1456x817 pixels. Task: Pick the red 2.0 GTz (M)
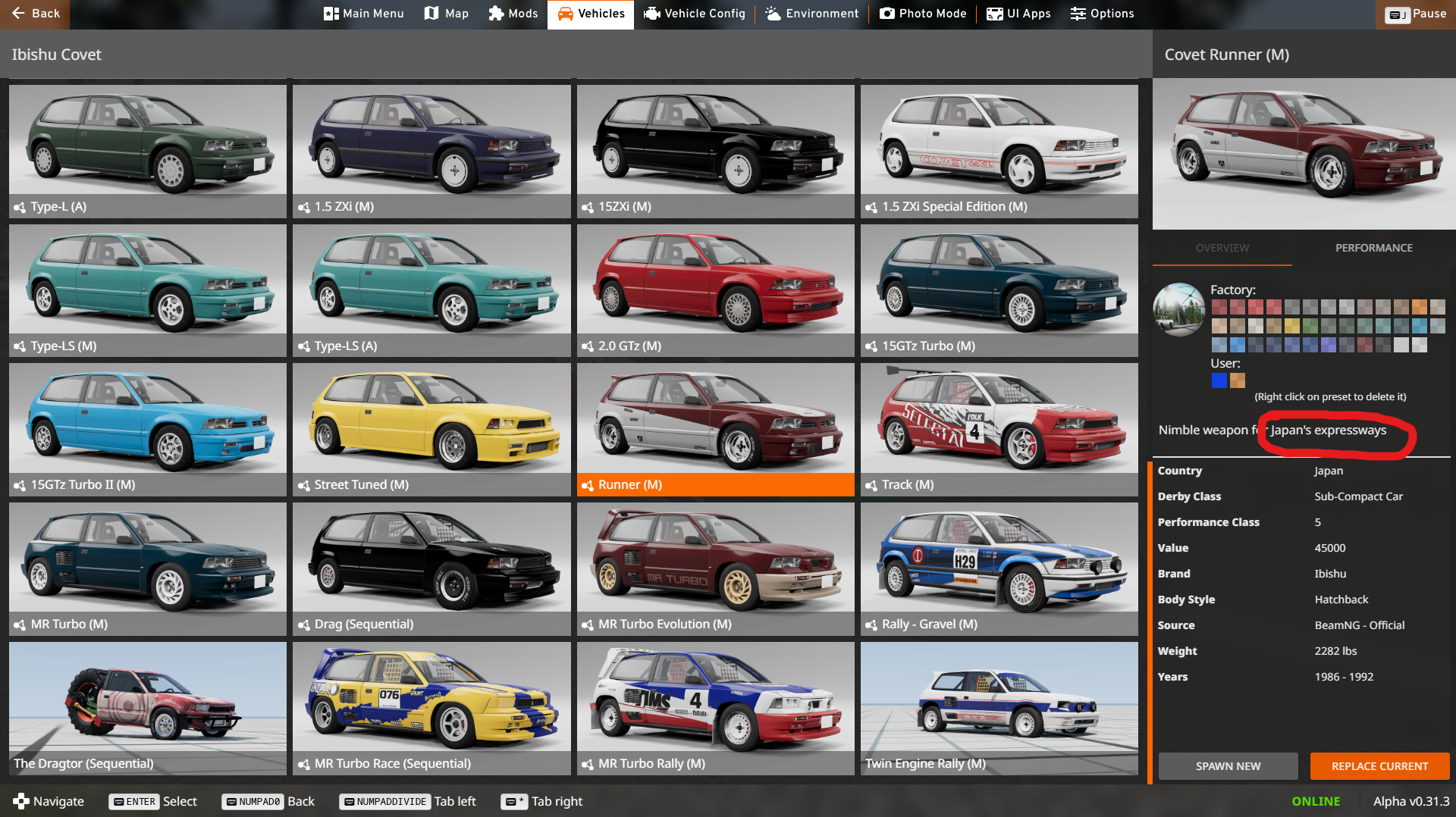(x=715, y=290)
